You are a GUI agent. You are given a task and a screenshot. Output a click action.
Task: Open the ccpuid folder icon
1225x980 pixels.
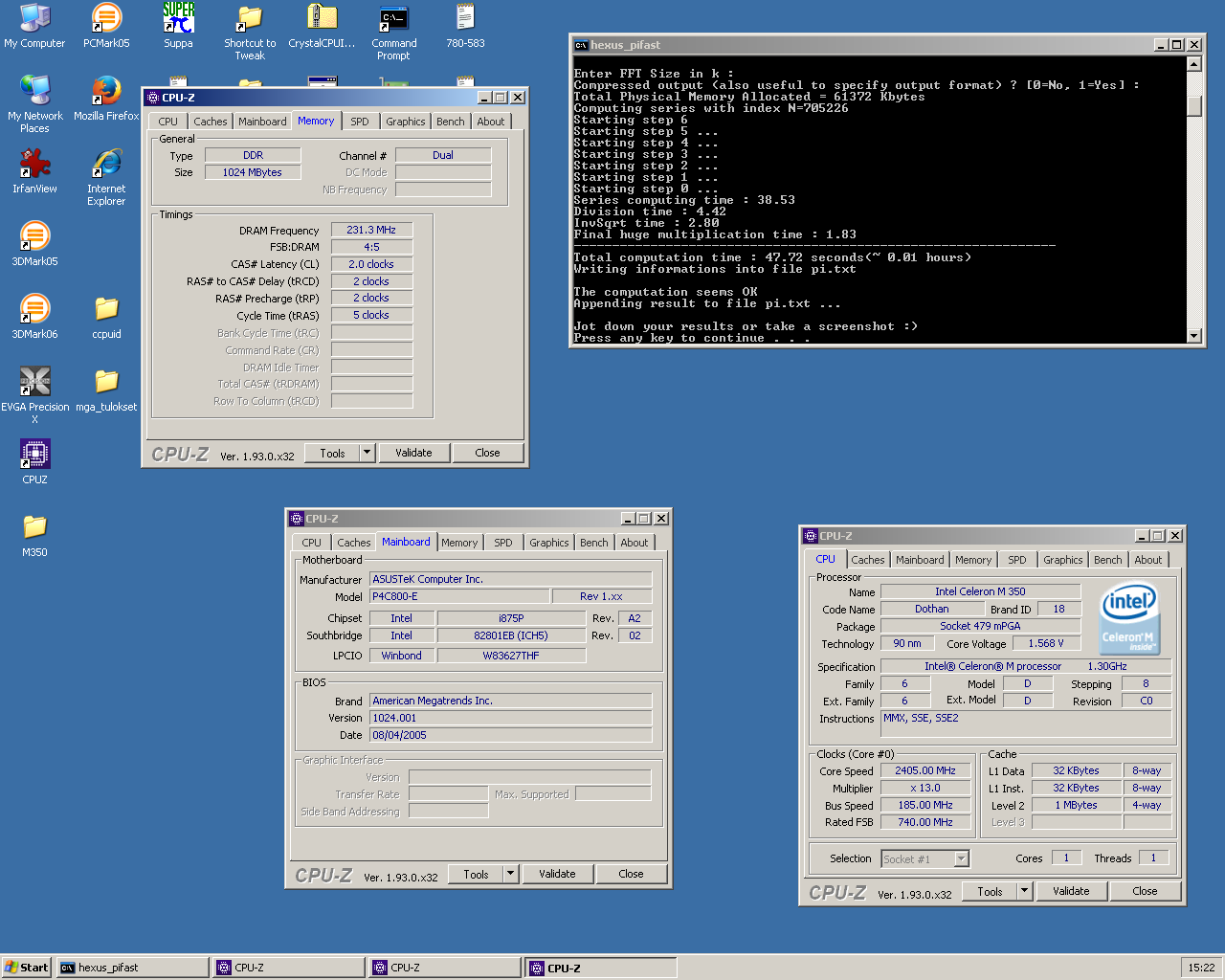(106, 317)
